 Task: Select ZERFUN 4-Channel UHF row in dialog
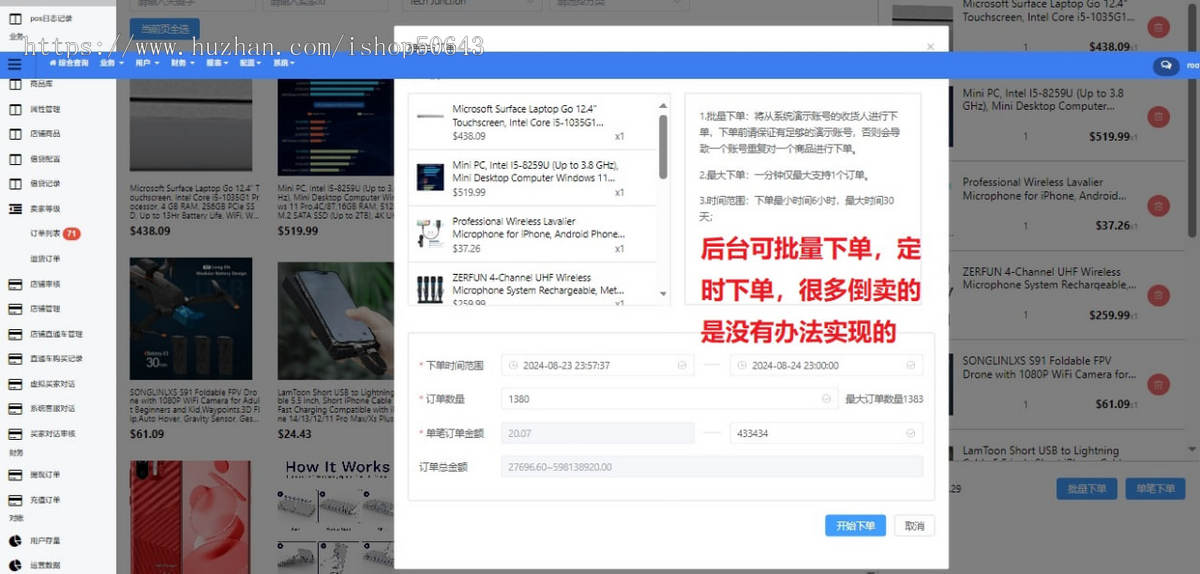532,284
